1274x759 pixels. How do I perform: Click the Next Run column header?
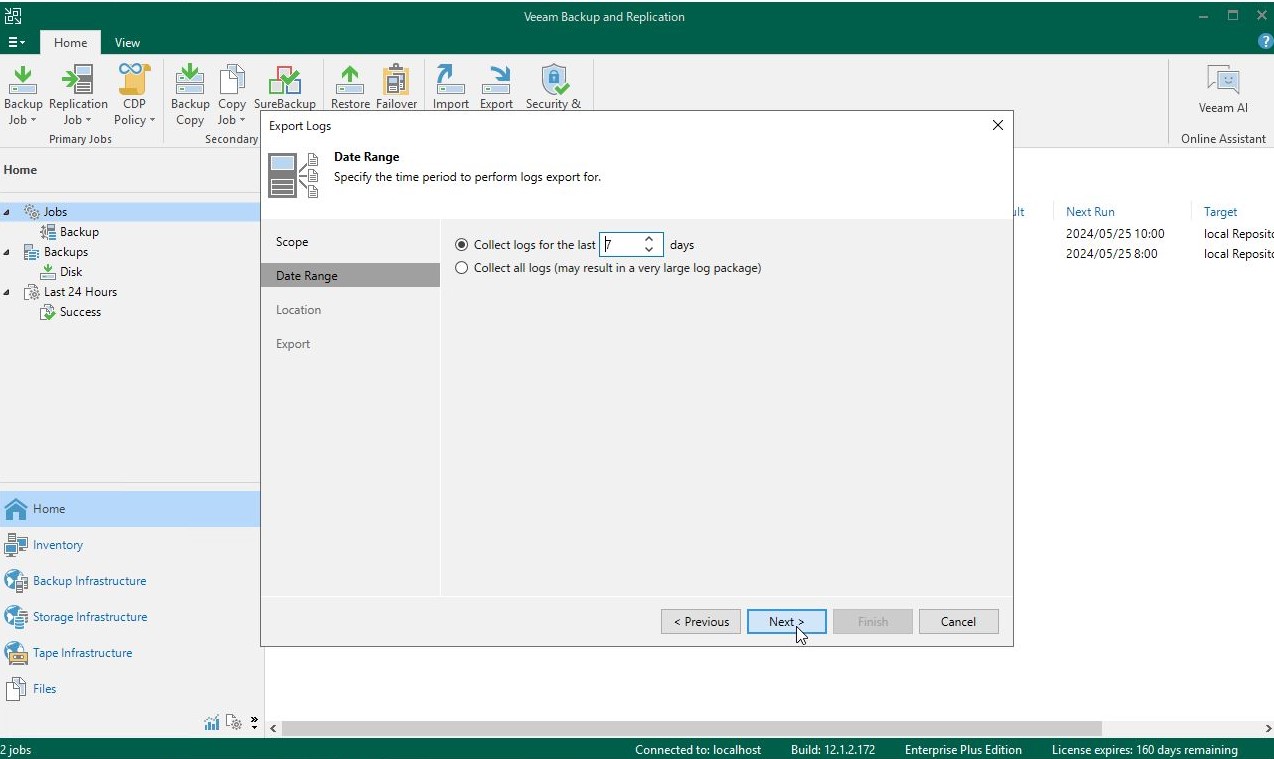(x=1090, y=212)
